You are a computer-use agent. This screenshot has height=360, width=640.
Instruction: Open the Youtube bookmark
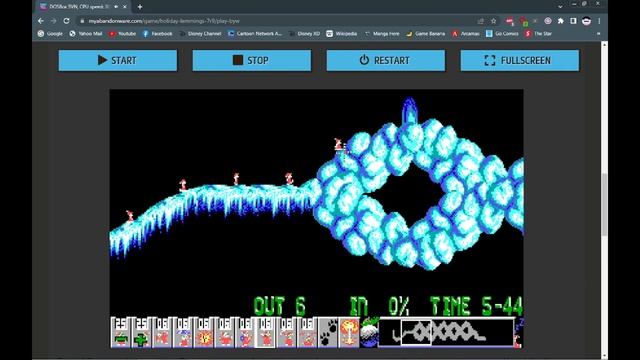pyautogui.click(x=122, y=33)
